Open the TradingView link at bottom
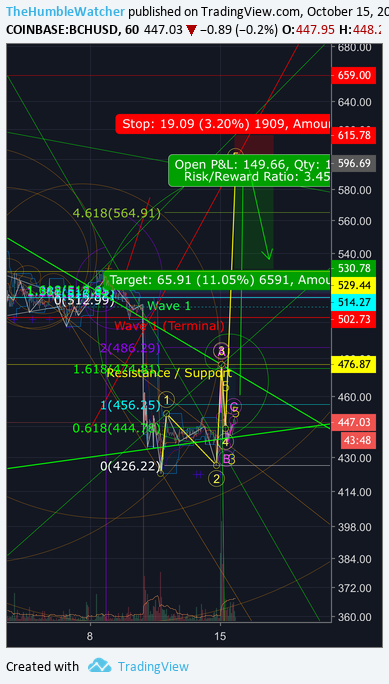The width and height of the screenshot is (389, 684). pos(153,667)
